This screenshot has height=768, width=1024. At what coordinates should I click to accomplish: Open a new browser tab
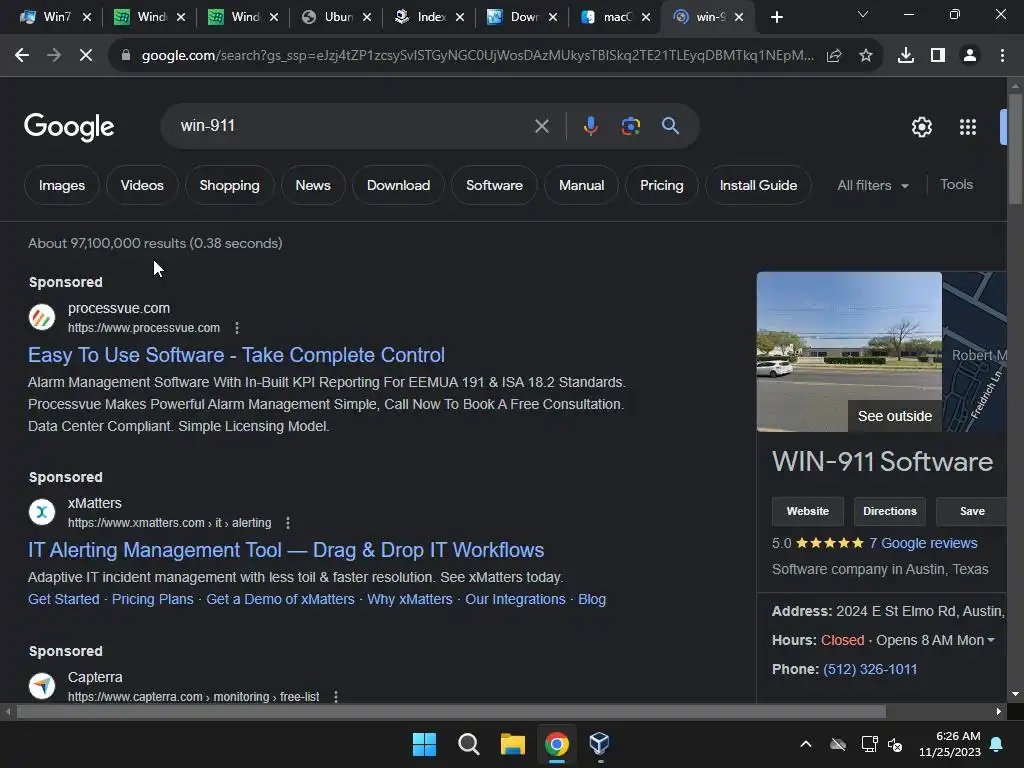click(776, 17)
